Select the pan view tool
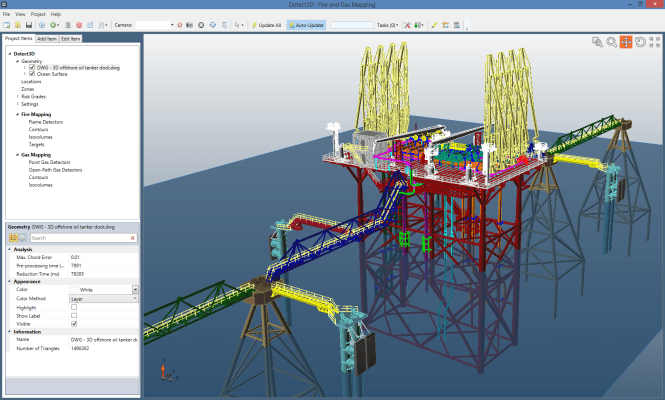This screenshot has width=665, height=400. pos(626,42)
